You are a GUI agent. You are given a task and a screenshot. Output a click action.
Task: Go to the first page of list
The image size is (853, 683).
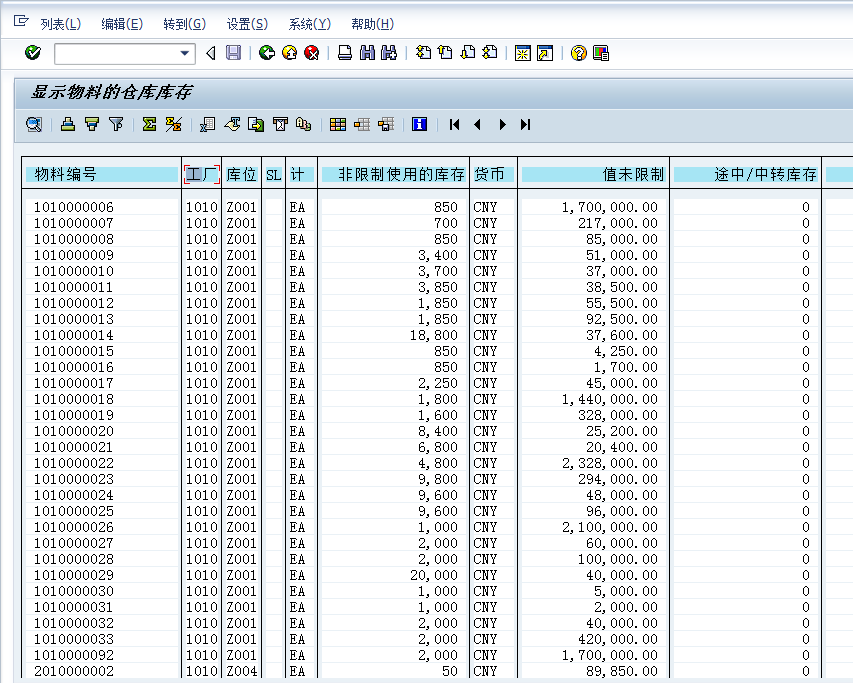(x=454, y=124)
